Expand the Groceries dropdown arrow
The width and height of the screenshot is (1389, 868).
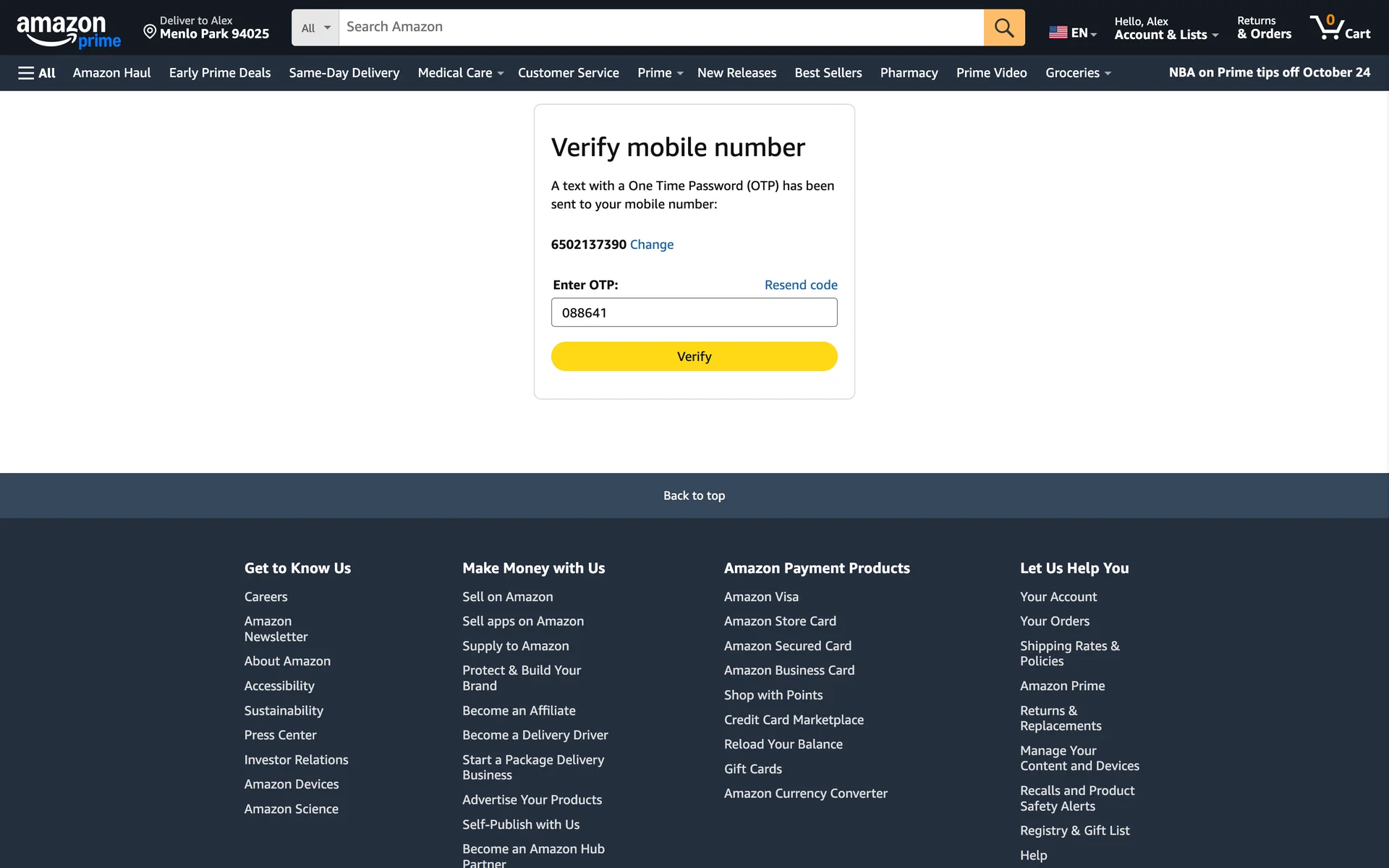(1107, 74)
